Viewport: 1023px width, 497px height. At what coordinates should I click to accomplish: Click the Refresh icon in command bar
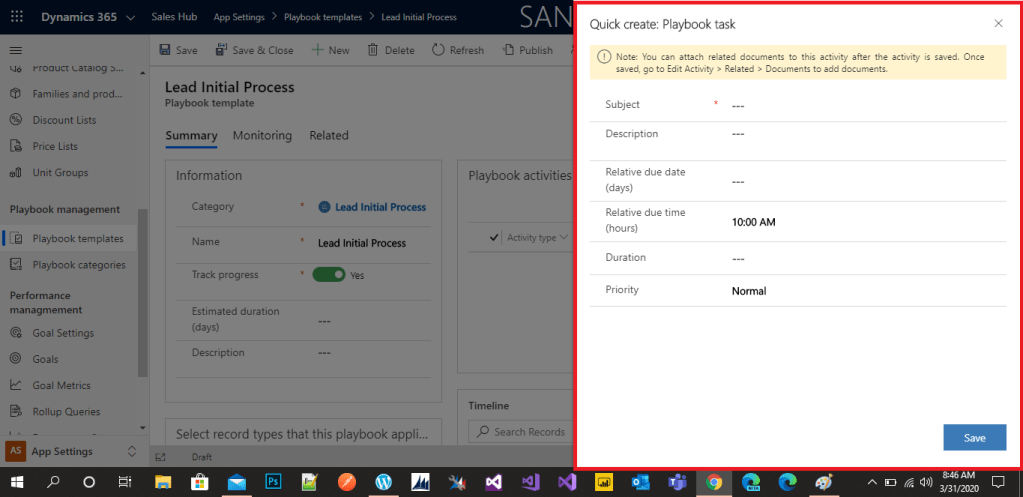438,50
